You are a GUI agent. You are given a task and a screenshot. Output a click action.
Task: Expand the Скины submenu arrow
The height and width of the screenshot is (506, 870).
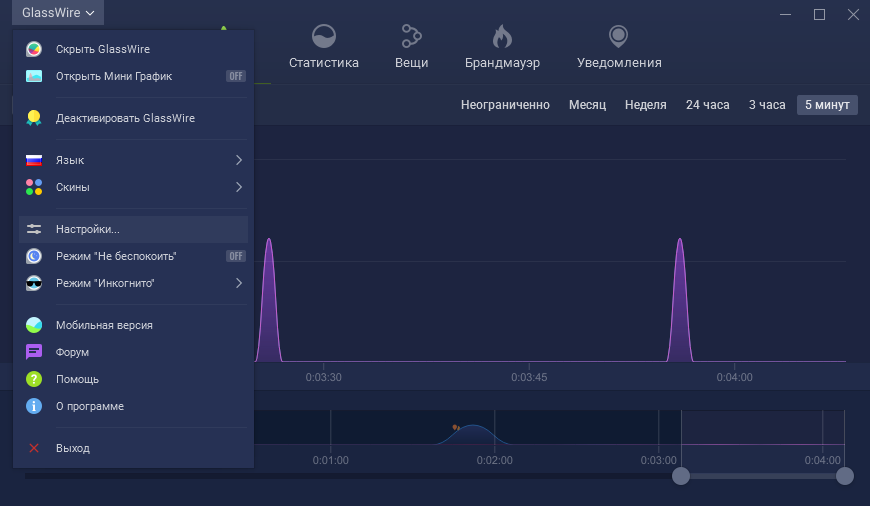click(x=239, y=187)
